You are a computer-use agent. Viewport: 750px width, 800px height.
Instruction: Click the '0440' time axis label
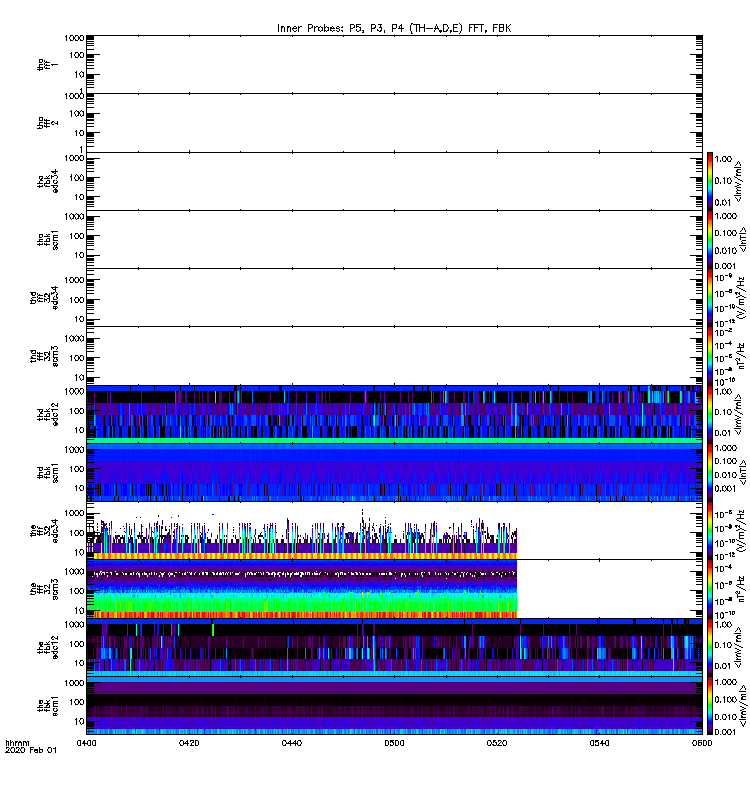pos(291,743)
